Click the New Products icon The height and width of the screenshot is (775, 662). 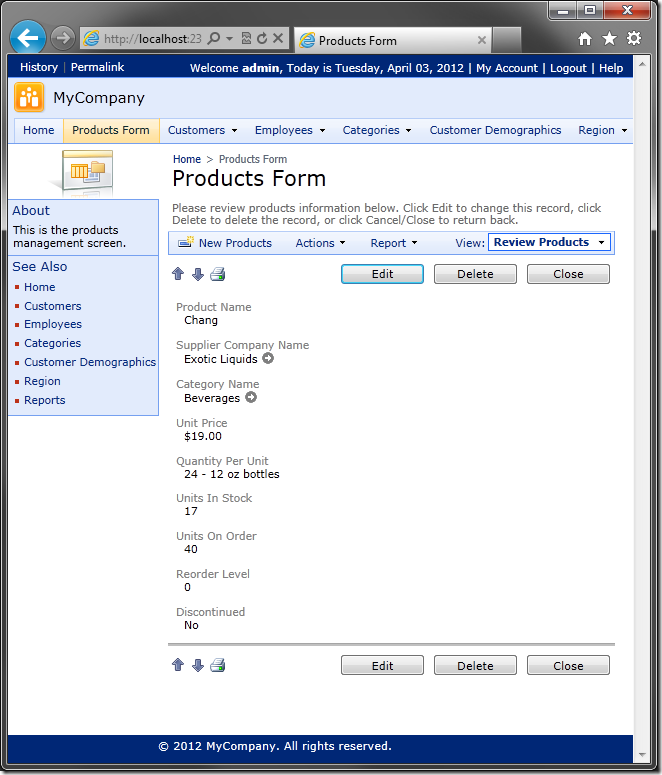click(x=186, y=242)
